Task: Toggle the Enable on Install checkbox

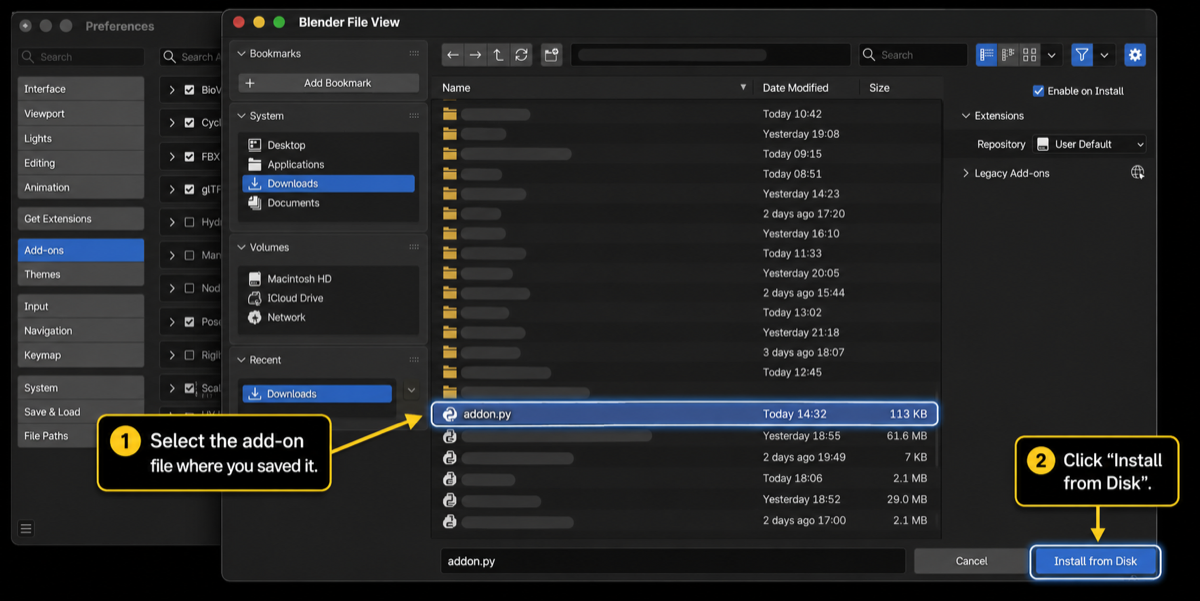Action: (x=1038, y=91)
